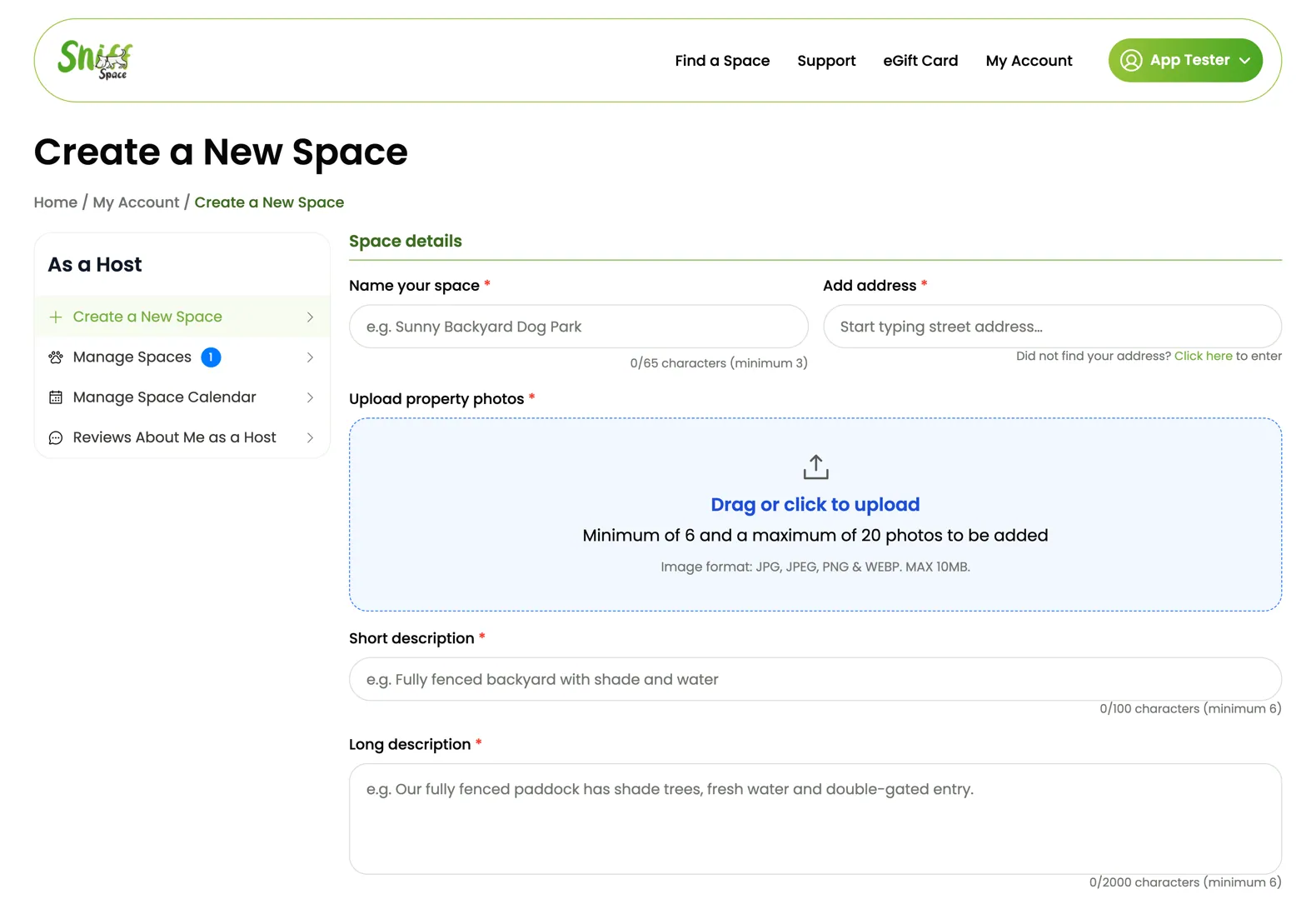
Task: Expand the Manage Spaces row chevron
Action: pos(310,357)
